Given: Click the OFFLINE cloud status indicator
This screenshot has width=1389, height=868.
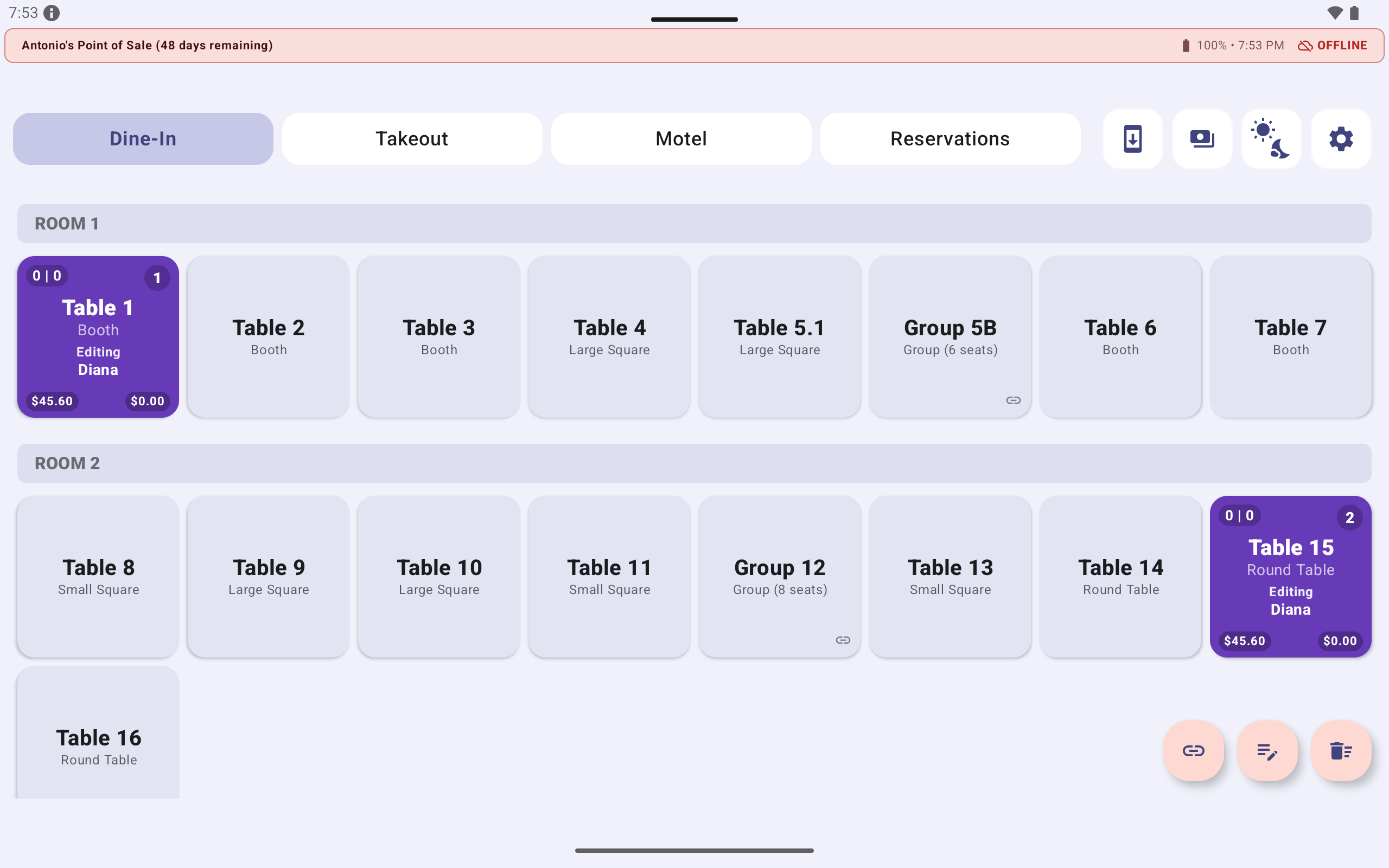Looking at the screenshot, I should [x=1332, y=46].
